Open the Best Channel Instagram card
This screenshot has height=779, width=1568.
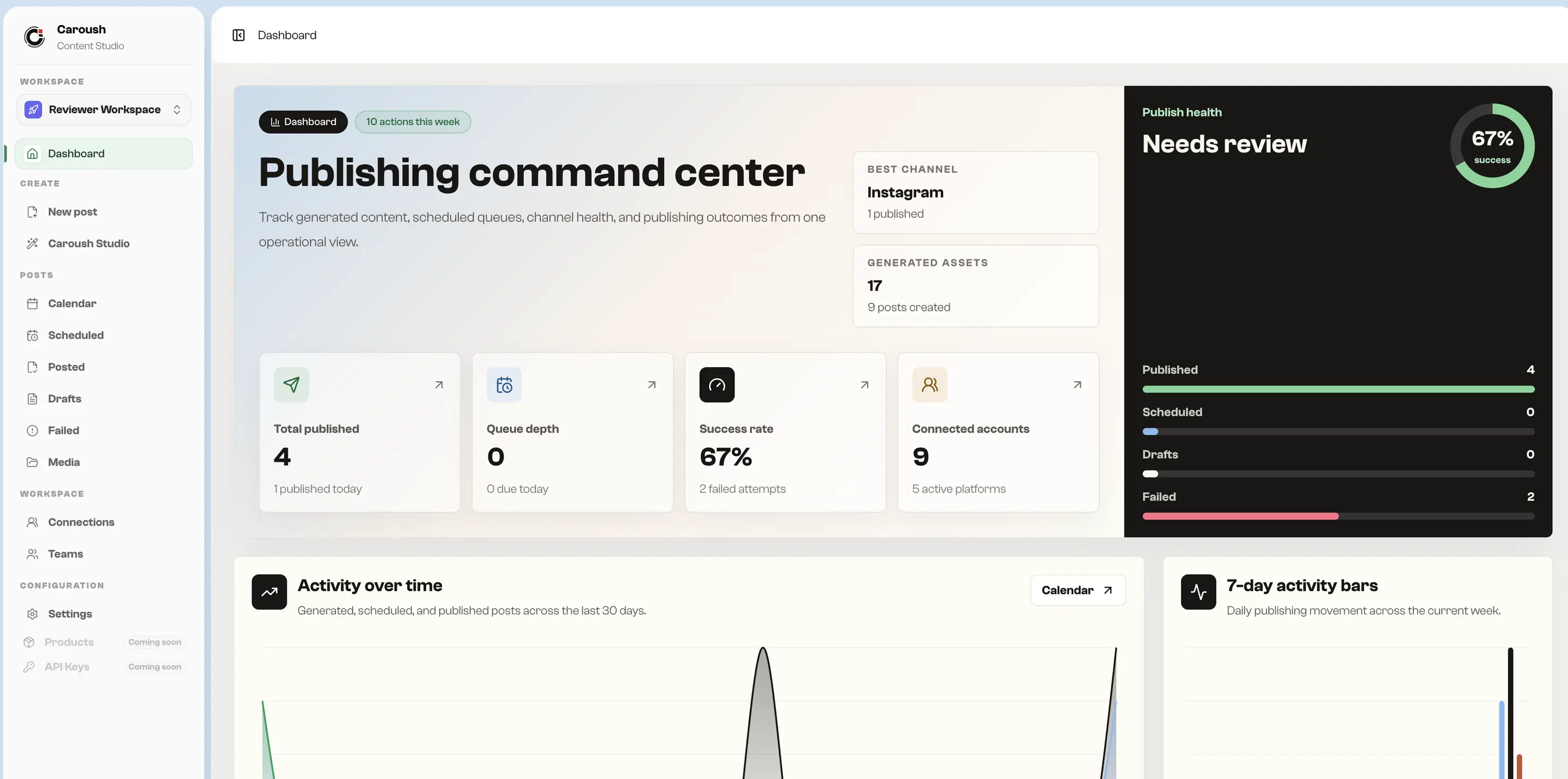976,192
